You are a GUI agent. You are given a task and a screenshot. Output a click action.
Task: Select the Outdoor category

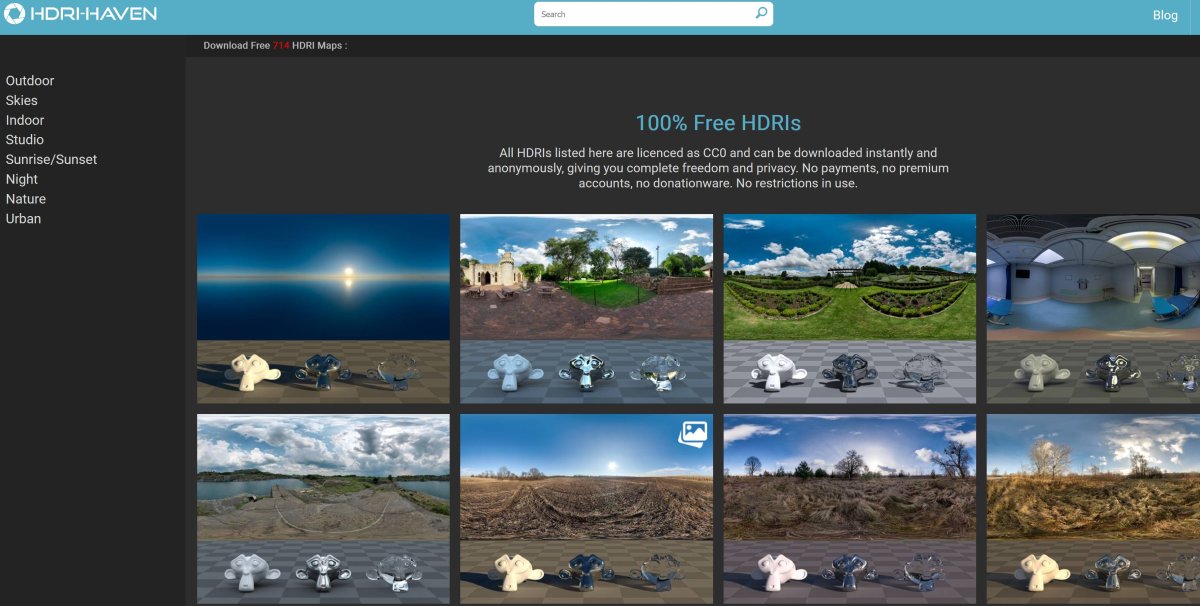point(30,81)
